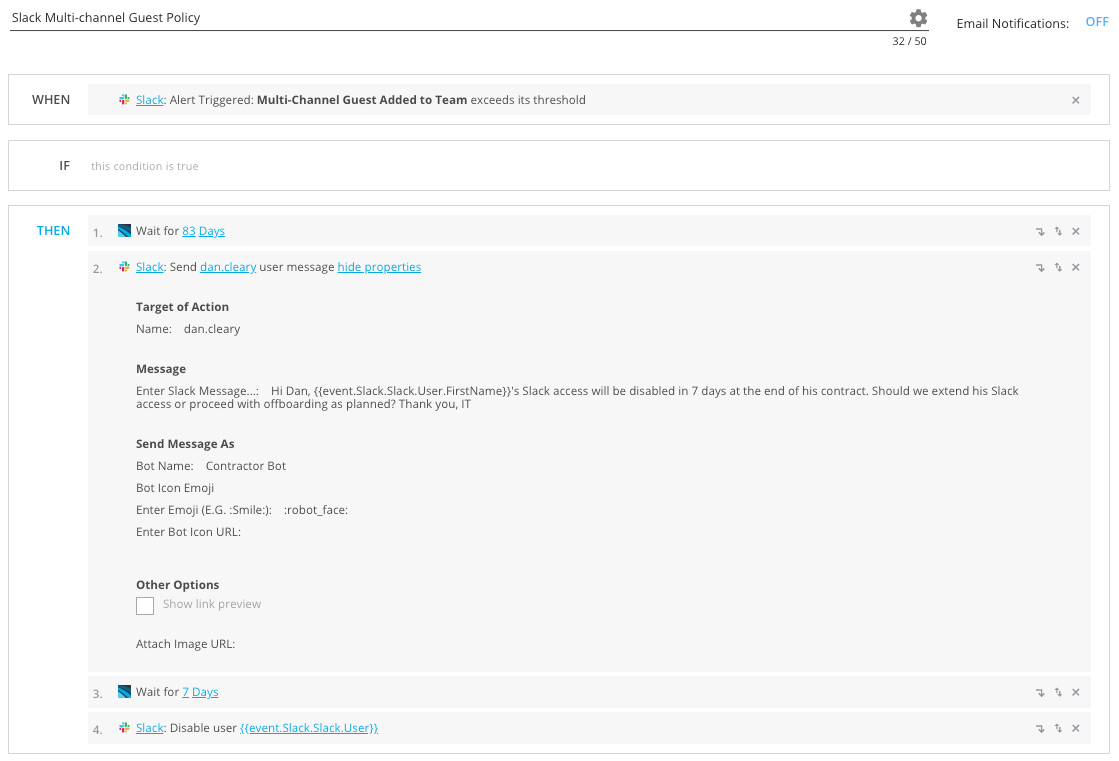Viewport: 1119px width, 761px height.
Task: Click the up-down reorder arrows on step 4
Action: (1058, 729)
